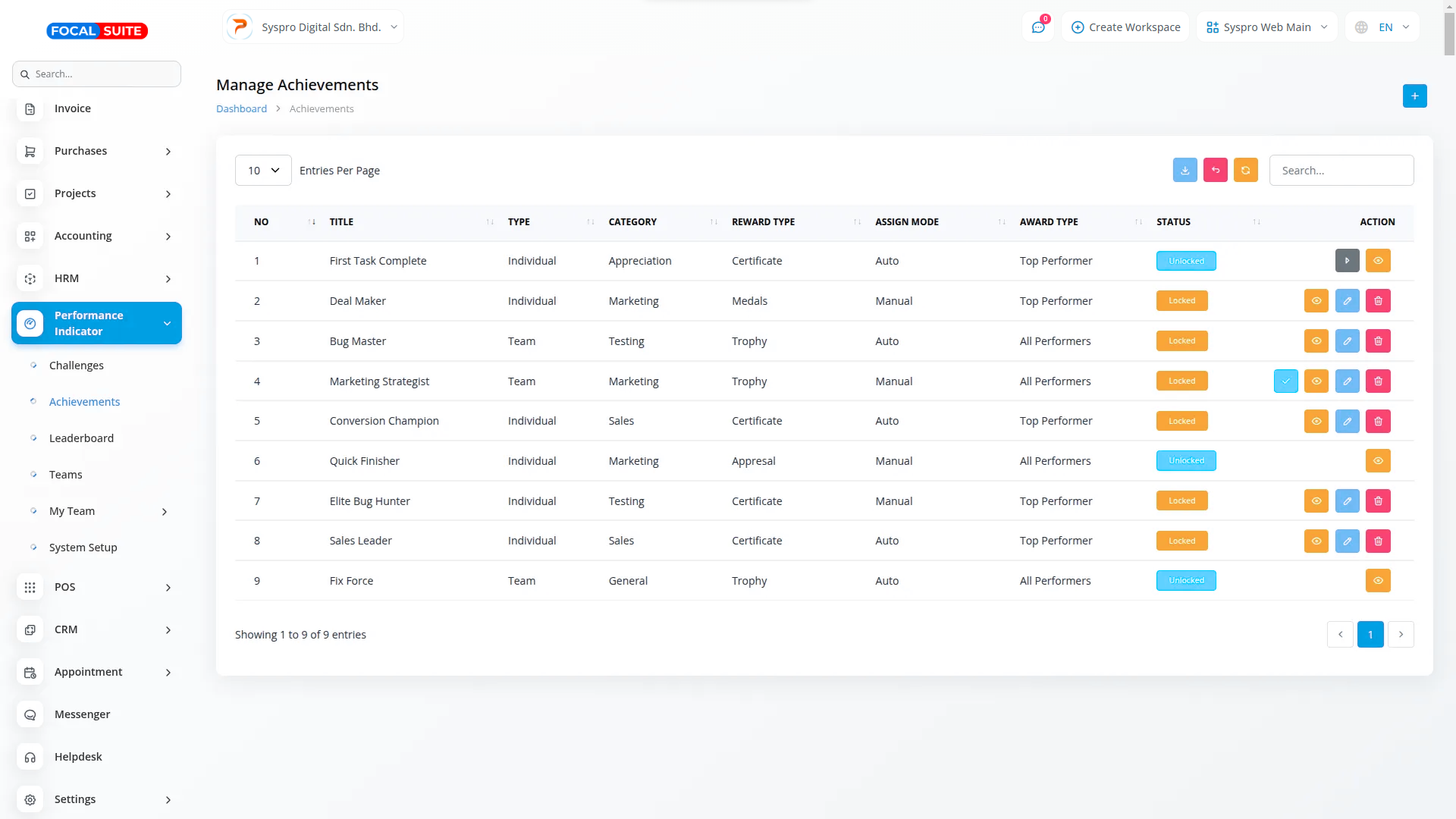Click the table search input field

(1341, 171)
